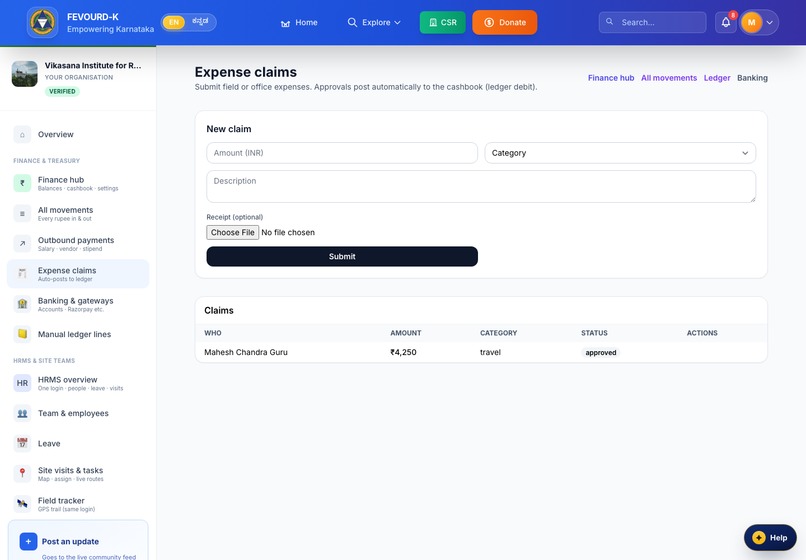Image resolution: width=806 pixels, height=560 pixels.
Task: Click the FEVOURD-K logo emblem
Action: [43, 23]
